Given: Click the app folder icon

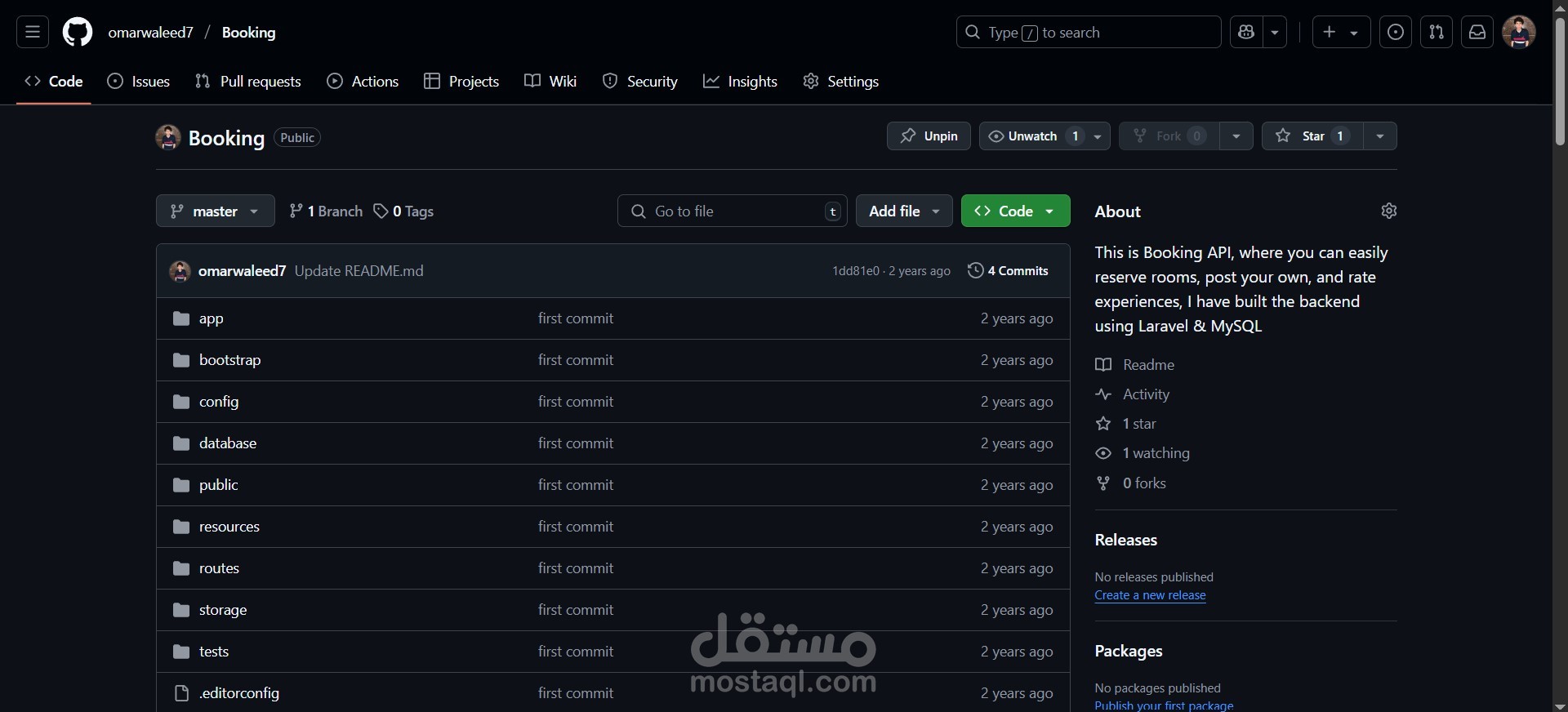Looking at the screenshot, I should [181, 318].
